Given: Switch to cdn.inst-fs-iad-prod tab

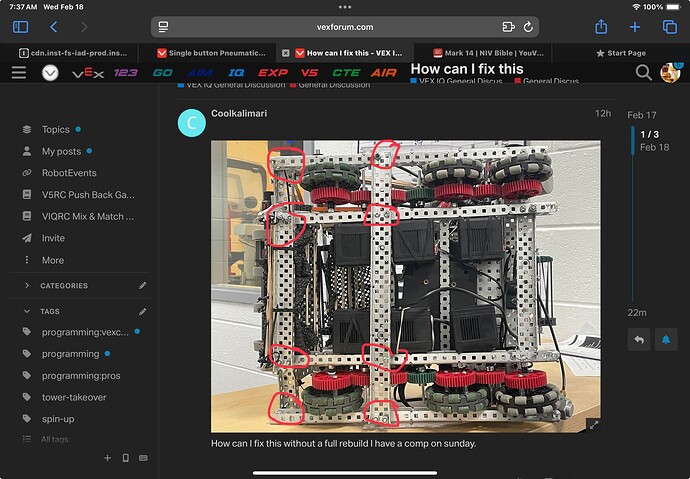Looking at the screenshot, I should [74, 53].
